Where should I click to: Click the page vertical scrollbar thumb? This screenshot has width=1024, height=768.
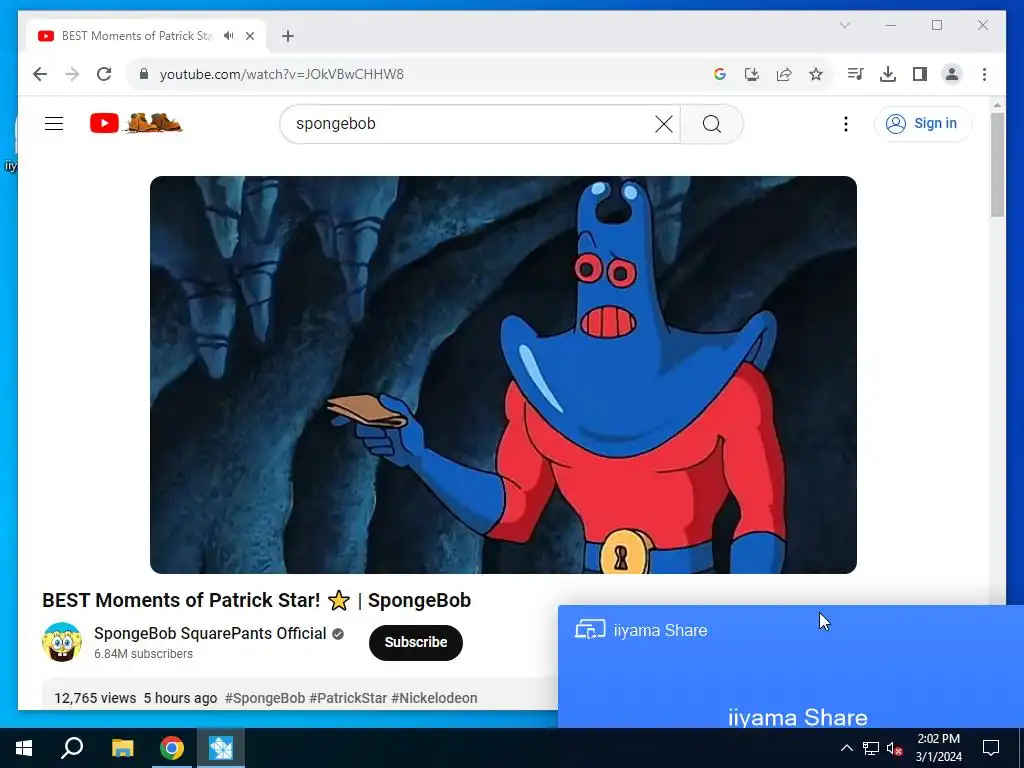tap(997, 165)
